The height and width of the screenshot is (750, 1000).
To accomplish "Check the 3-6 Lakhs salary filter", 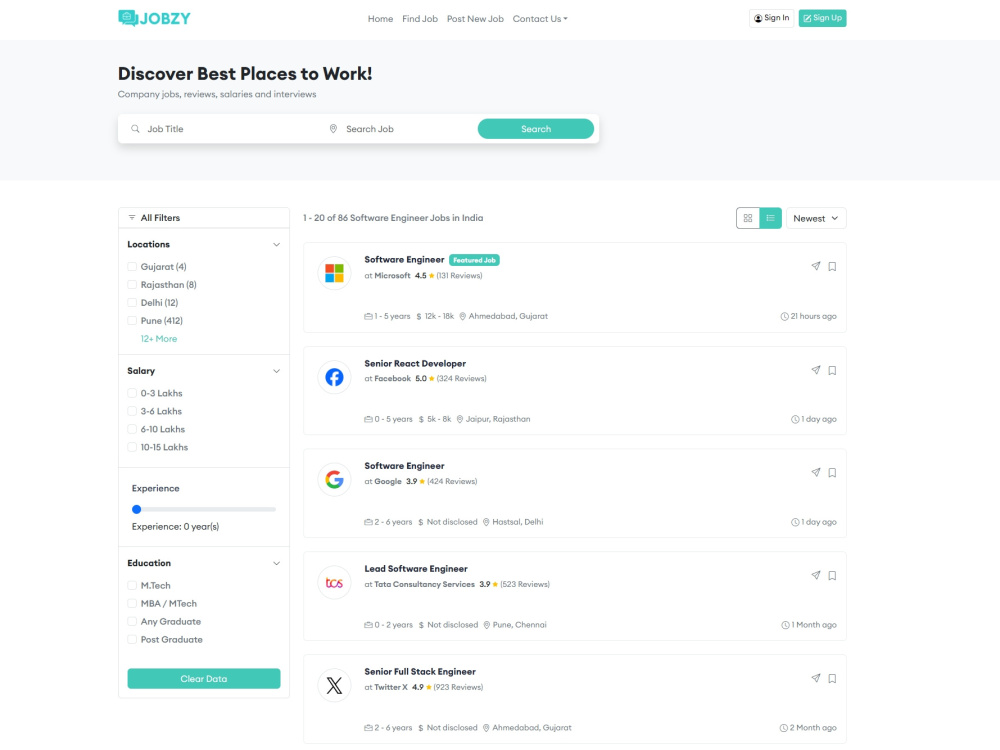I will [x=132, y=411].
